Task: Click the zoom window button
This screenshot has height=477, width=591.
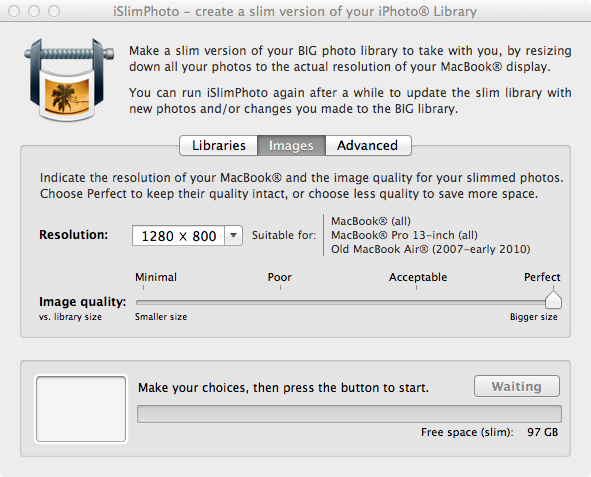Action: [54, 11]
